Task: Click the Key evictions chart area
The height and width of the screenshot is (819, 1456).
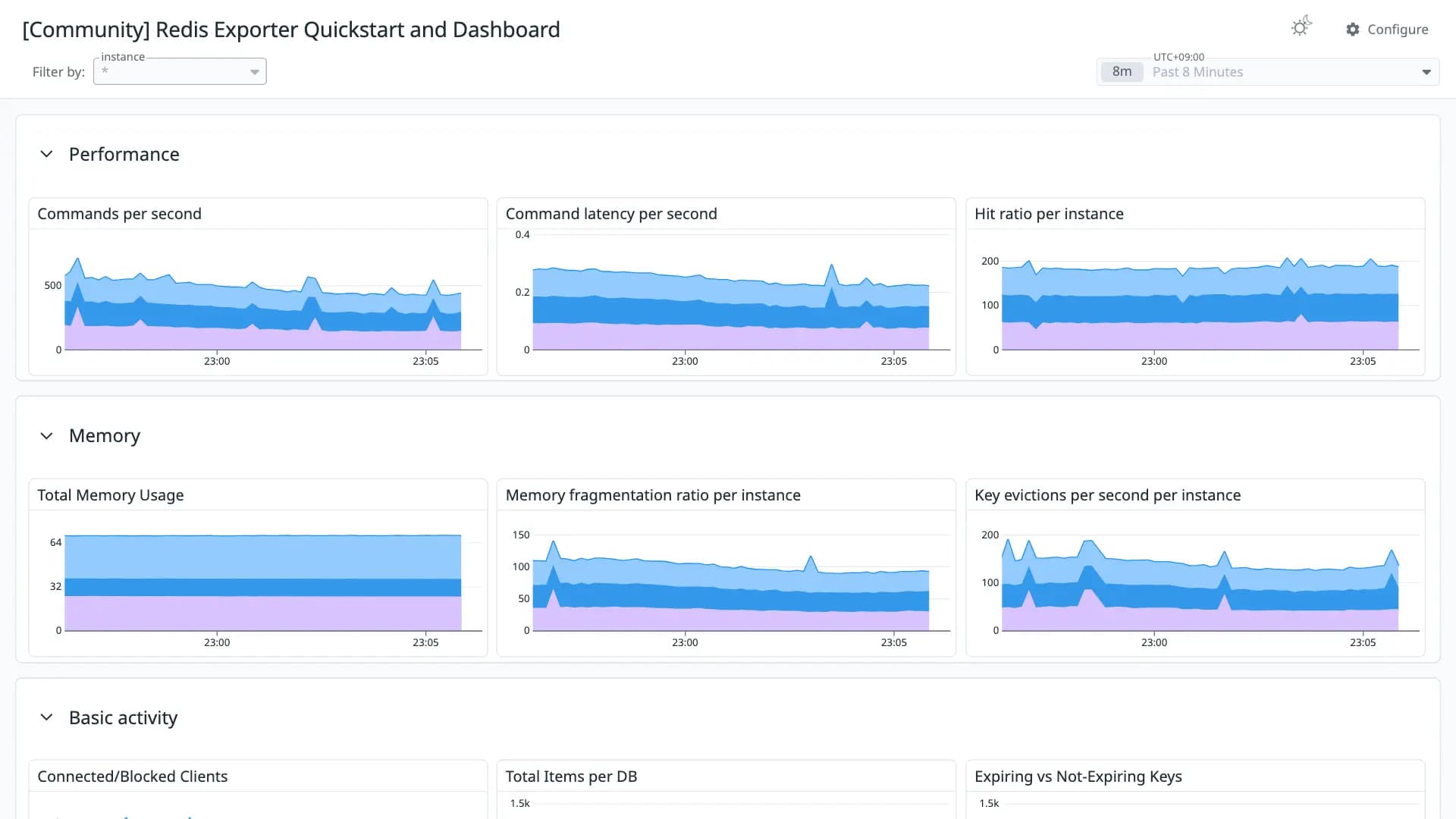Action: click(x=1200, y=584)
